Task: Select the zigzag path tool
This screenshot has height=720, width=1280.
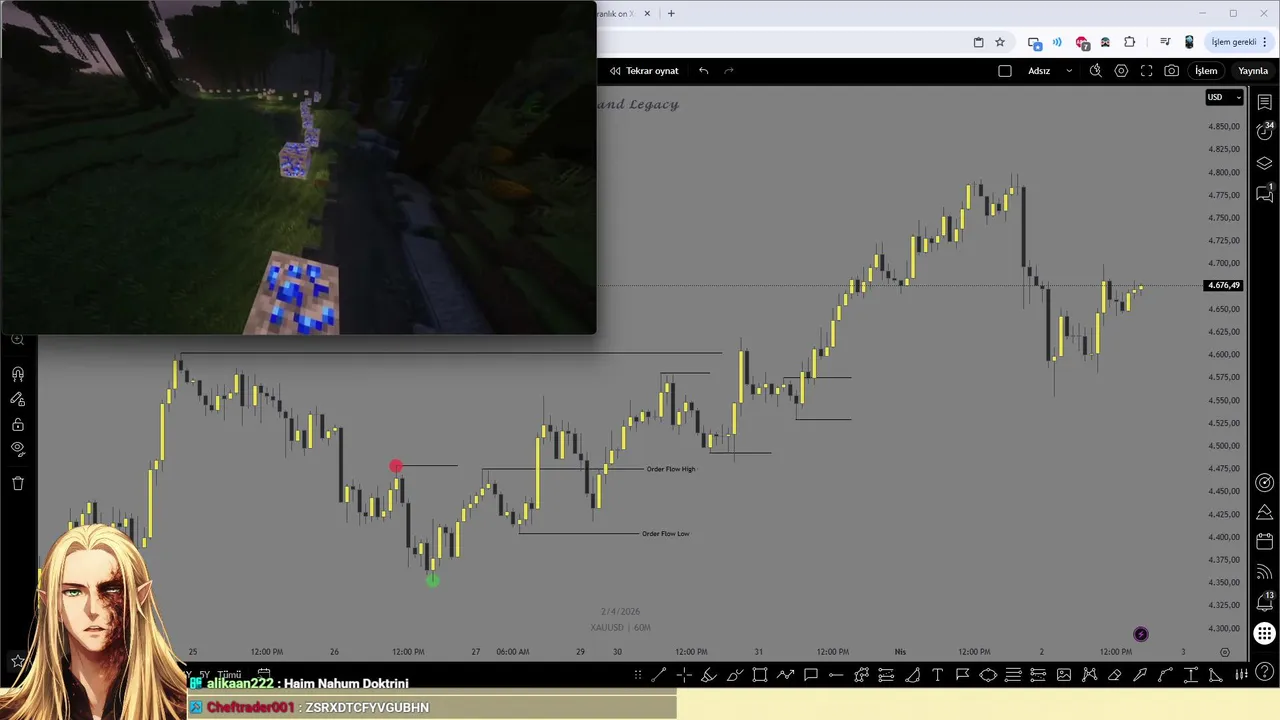Action: click(x=785, y=675)
